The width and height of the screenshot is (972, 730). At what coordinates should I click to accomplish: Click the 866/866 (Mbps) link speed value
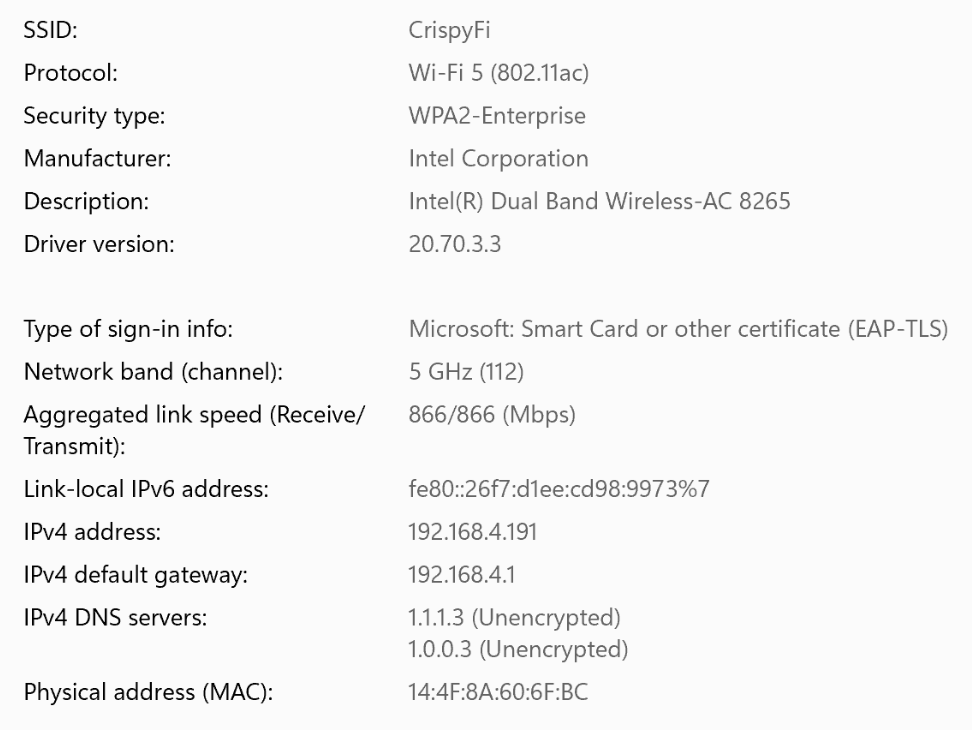tap(492, 415)
